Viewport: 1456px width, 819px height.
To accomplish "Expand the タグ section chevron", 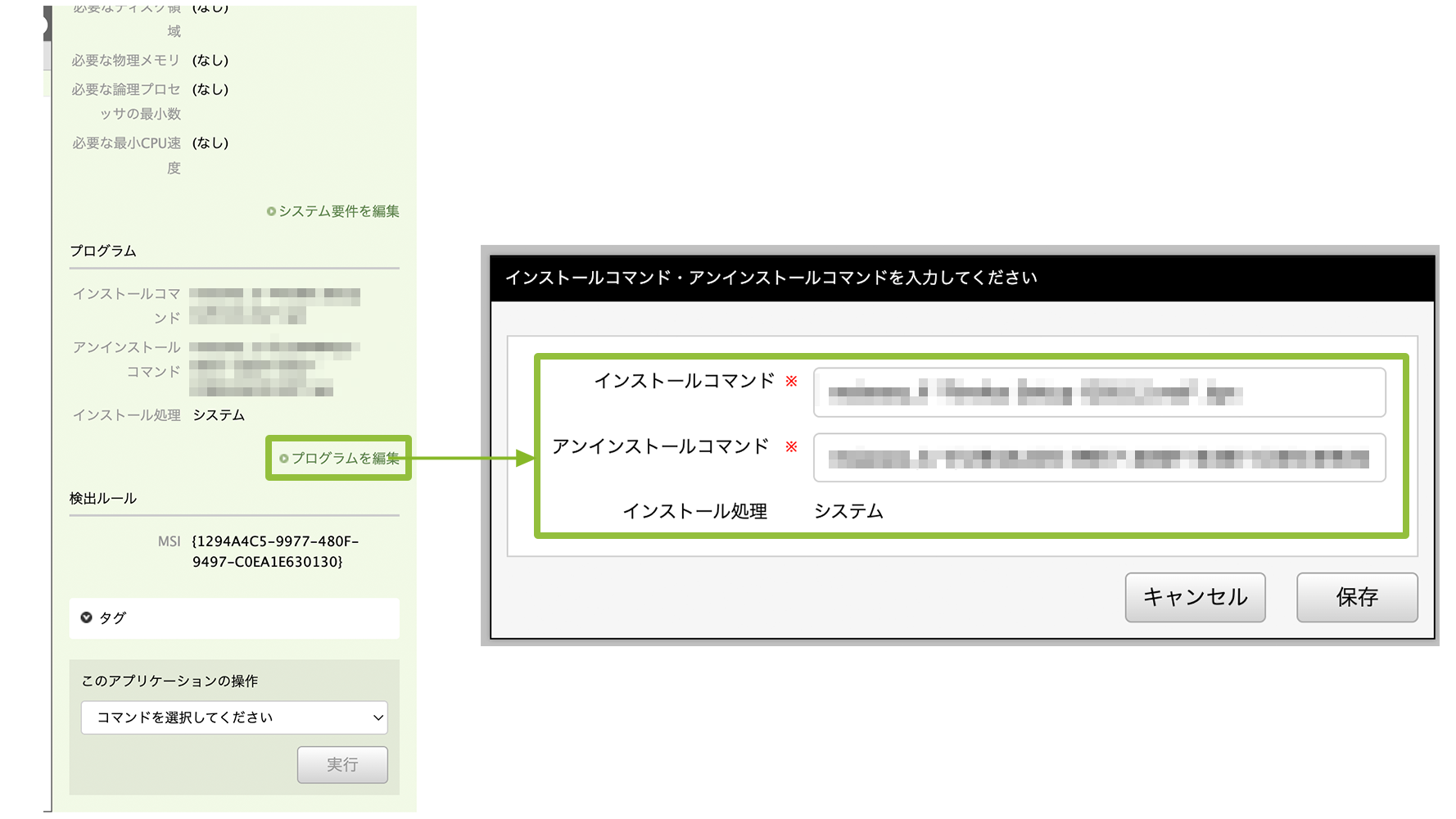I will tap(86, 618).
